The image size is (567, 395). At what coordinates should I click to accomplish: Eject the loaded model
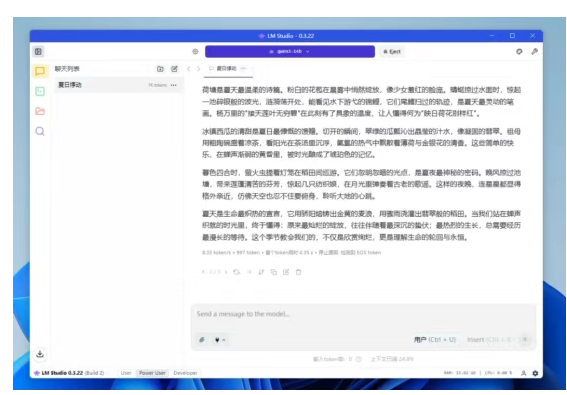pos(392,51)
